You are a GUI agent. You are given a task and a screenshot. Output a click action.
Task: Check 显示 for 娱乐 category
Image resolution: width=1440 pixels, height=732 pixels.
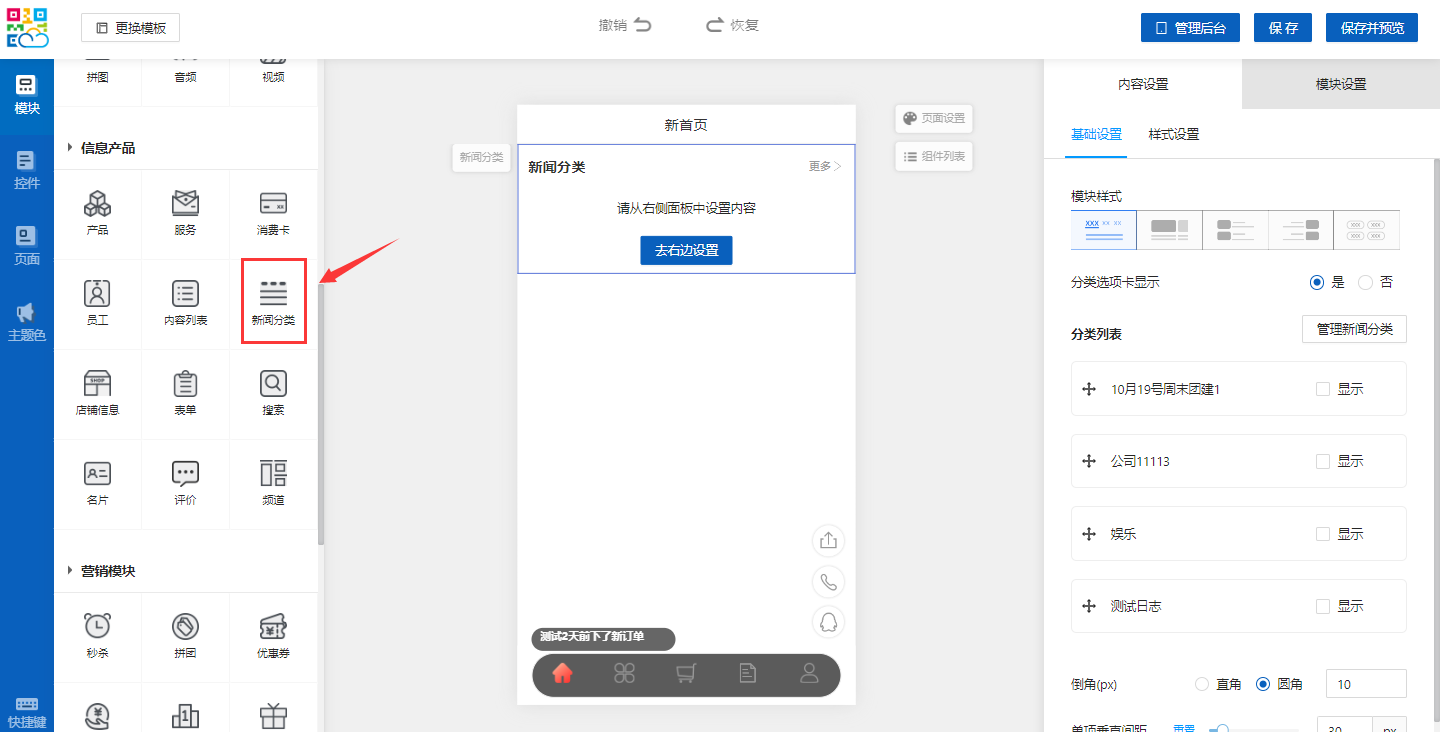coord(1323,534)
